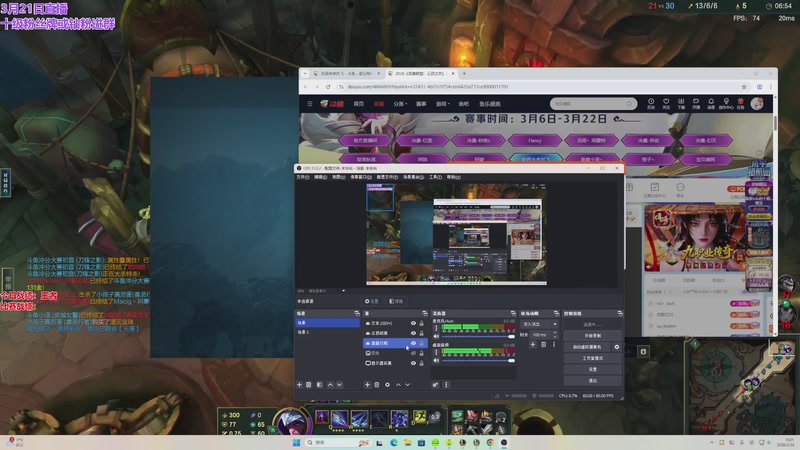Open audio mixer kebab menu at panel bottom

(x=446, y=385)
